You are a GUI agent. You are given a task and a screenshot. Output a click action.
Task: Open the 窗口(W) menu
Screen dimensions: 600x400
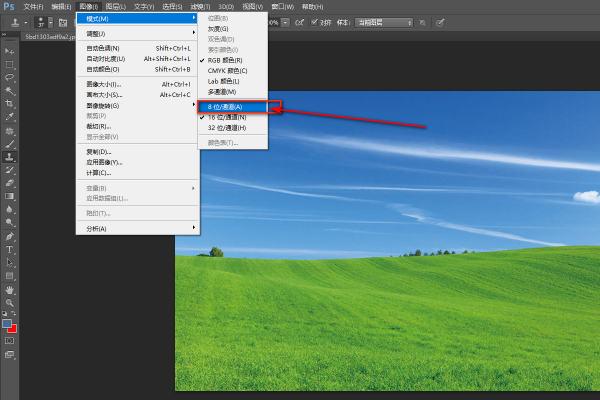[282, 7]
